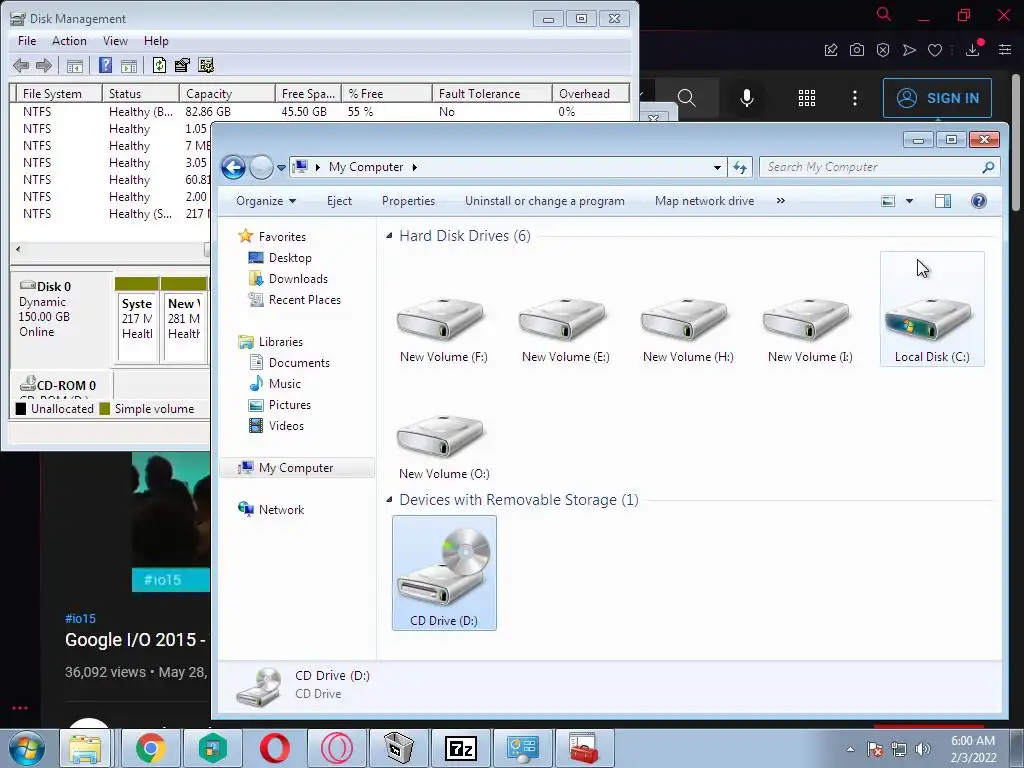Click the volume speaker tray icon

coord(922,749)
